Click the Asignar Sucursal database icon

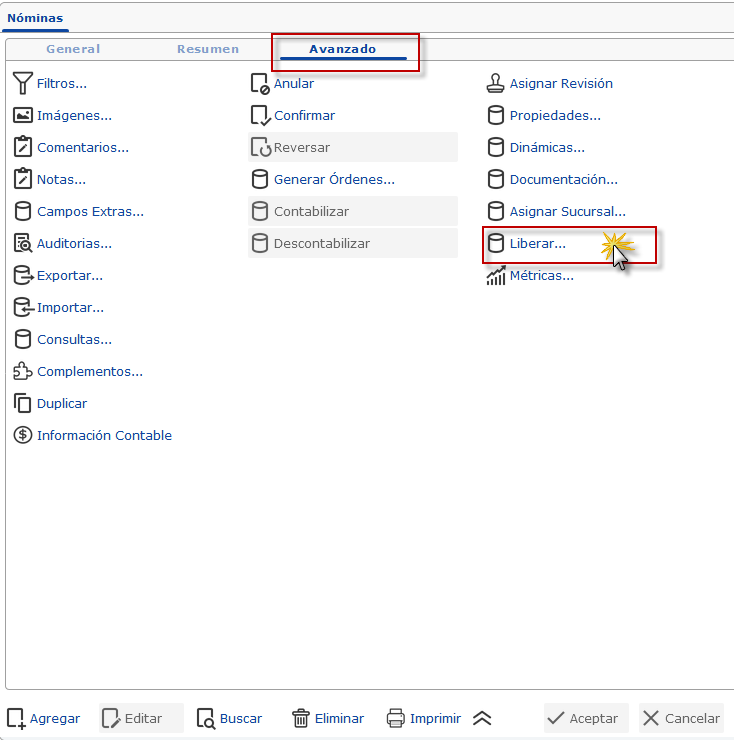pyautogui.click(x=495, y=211)
